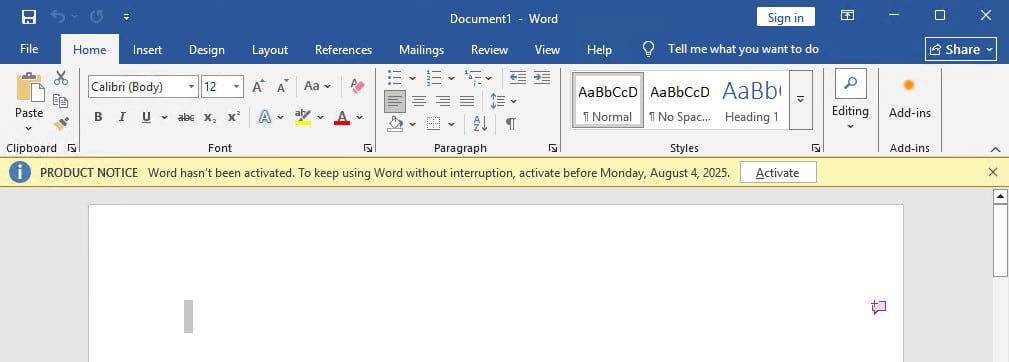Click the Cut scissors icon
The height and width of the screenshot is (362, 1009).
pyautogui.click(x=61, y=78)
